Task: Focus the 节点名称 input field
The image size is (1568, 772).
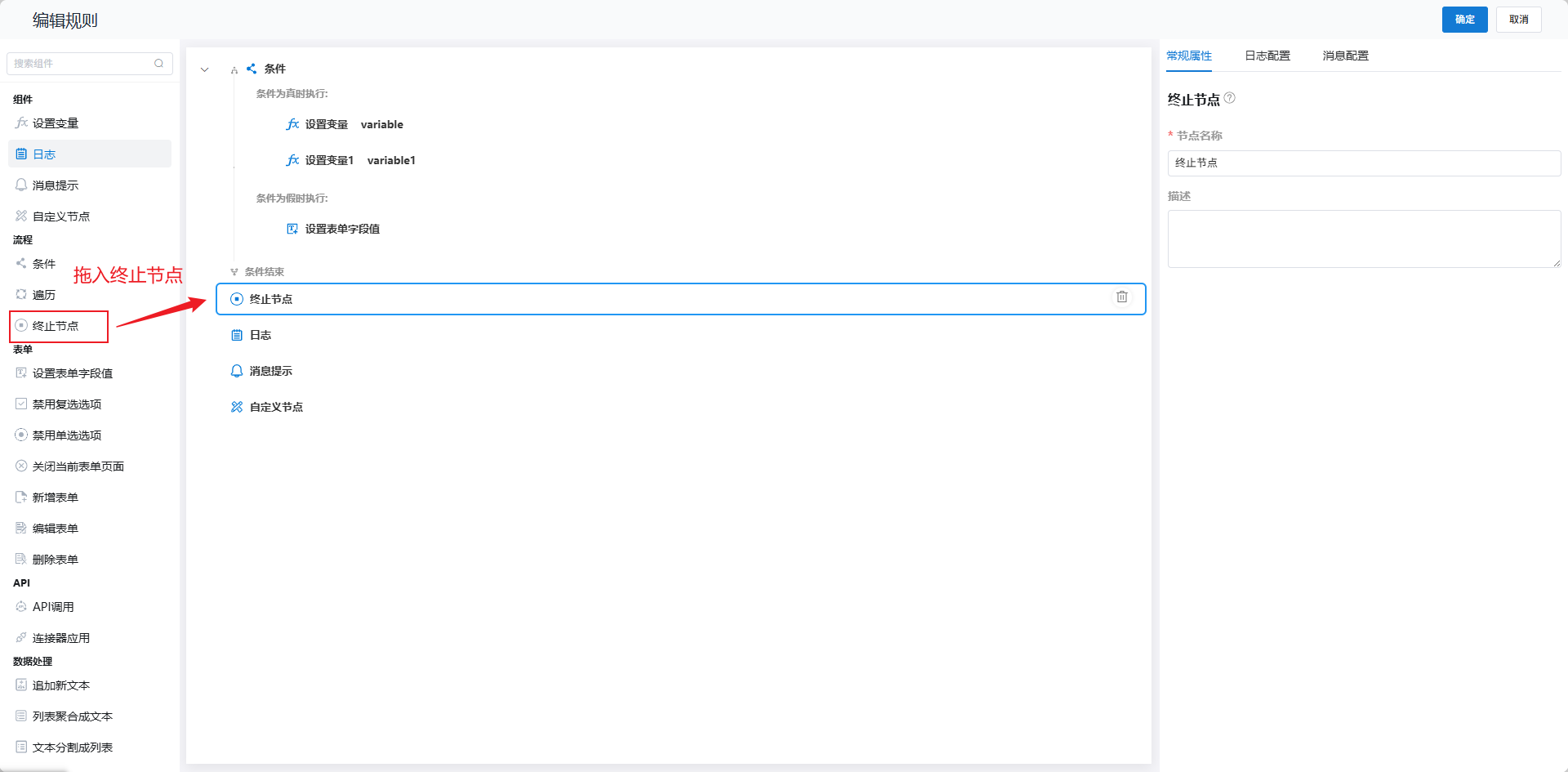Action: pyautogui.click(x=1364, y=163)
